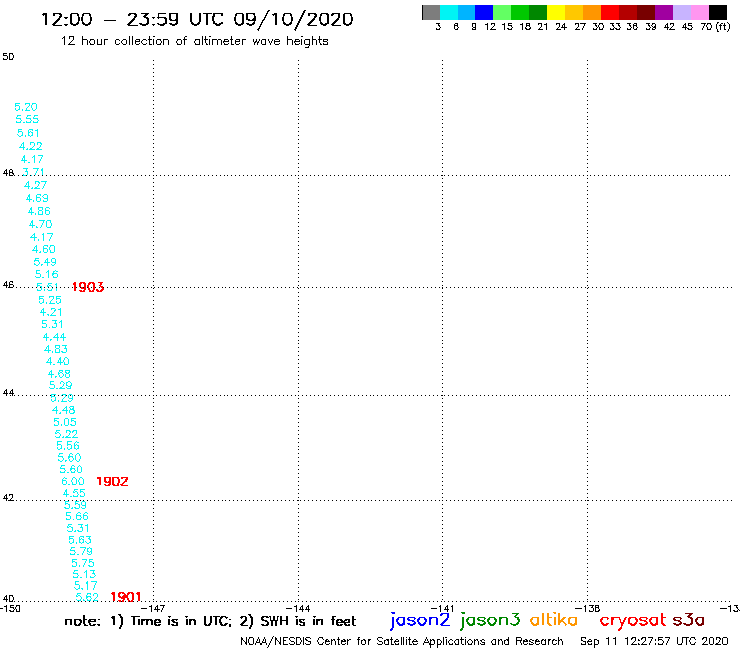Select the wave height value 5.56
Image resolution: width=740 pixels, height=650 pixels.
68,446
